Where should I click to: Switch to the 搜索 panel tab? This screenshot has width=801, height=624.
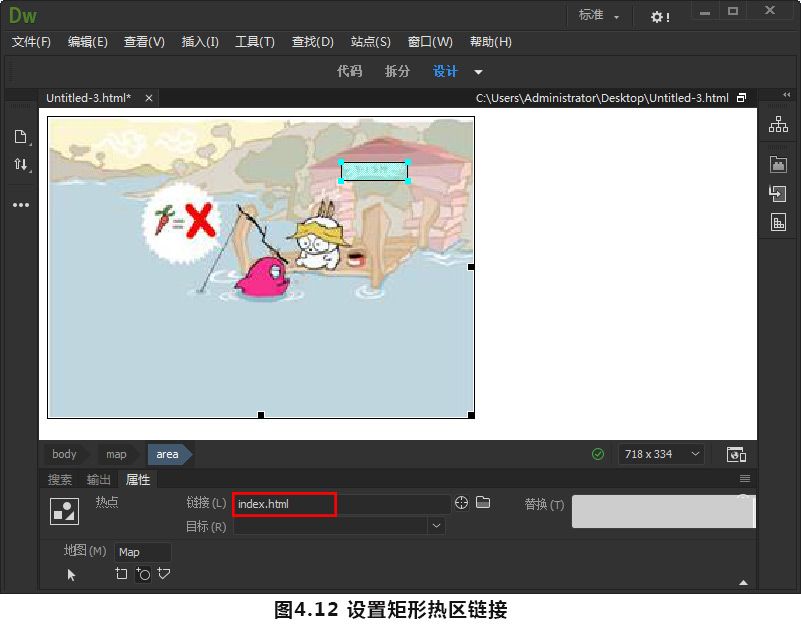pyautogui.click(x=60, y=479)
